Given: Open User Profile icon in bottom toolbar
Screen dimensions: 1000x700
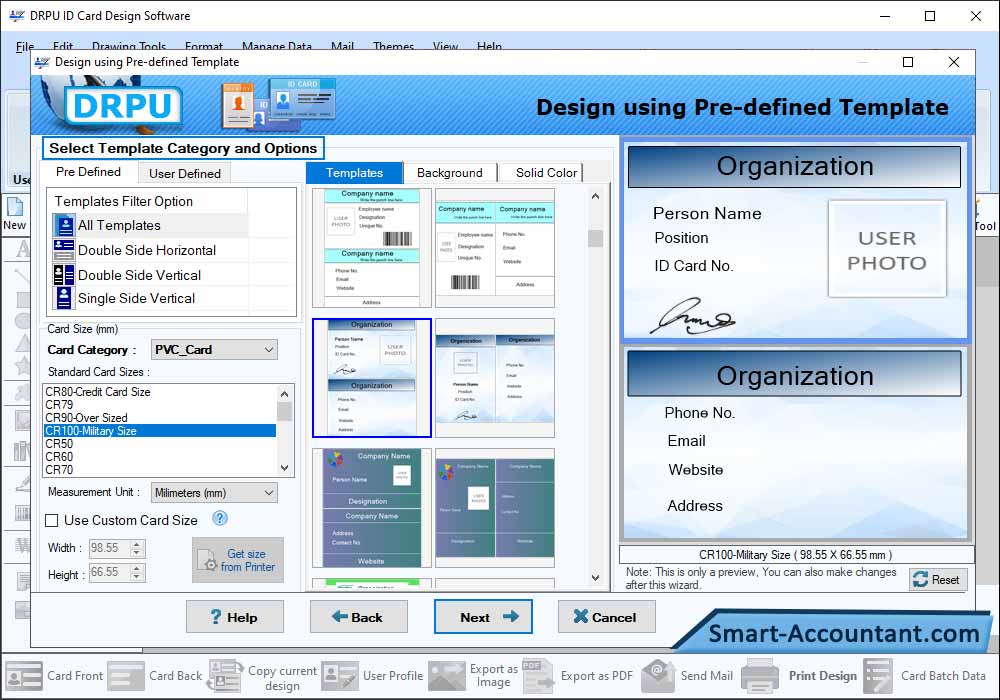Looking at the screenshot, I should pos(339,676).
